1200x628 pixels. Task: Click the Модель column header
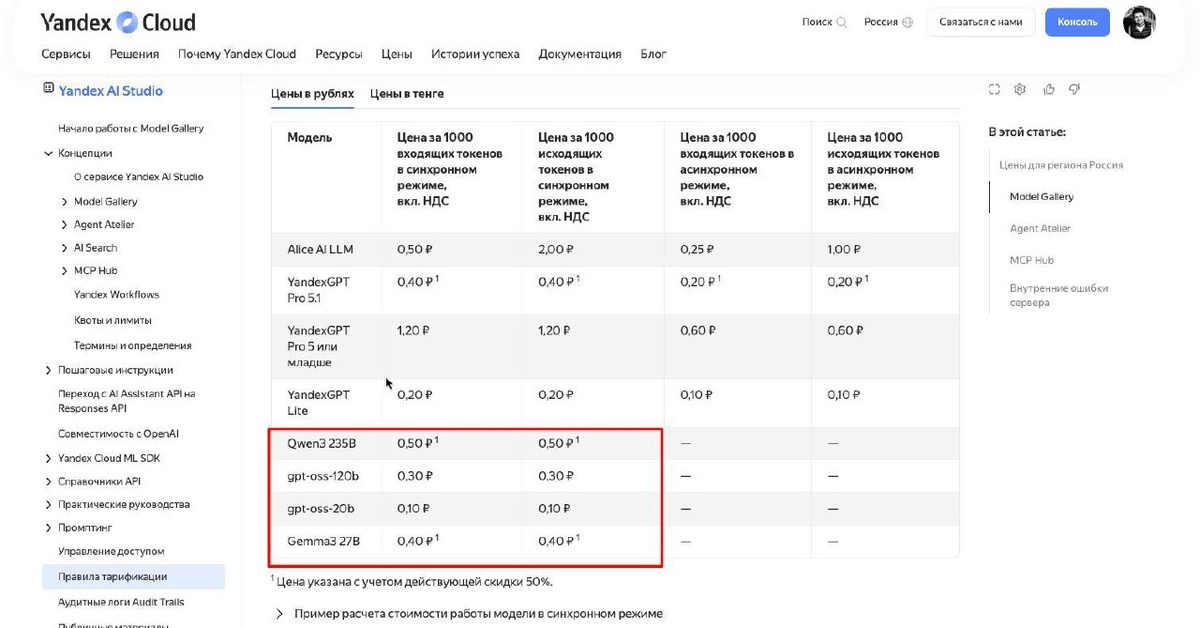[x=310, y=137]
